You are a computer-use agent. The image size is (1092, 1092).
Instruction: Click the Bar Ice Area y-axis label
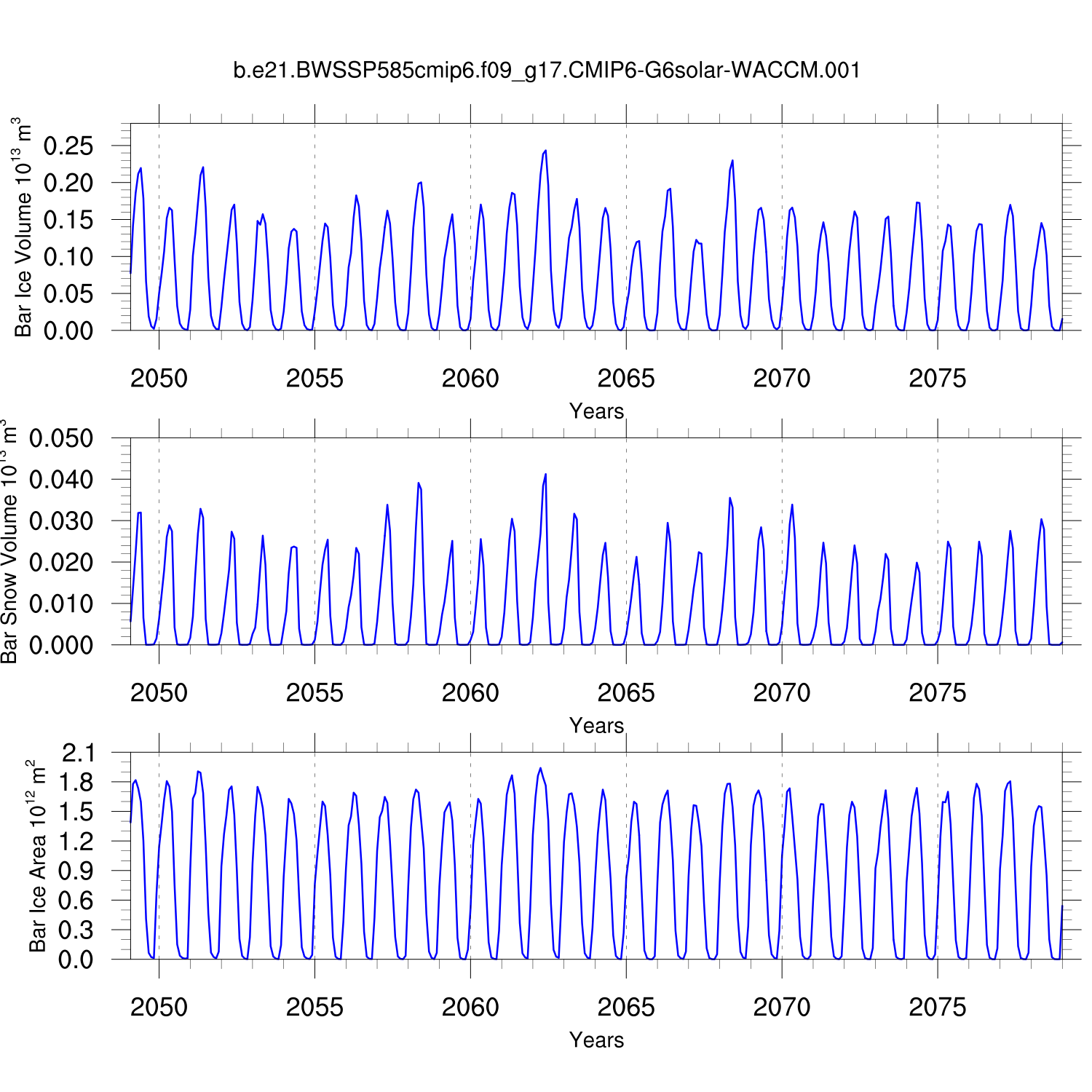tap(37, 856)
